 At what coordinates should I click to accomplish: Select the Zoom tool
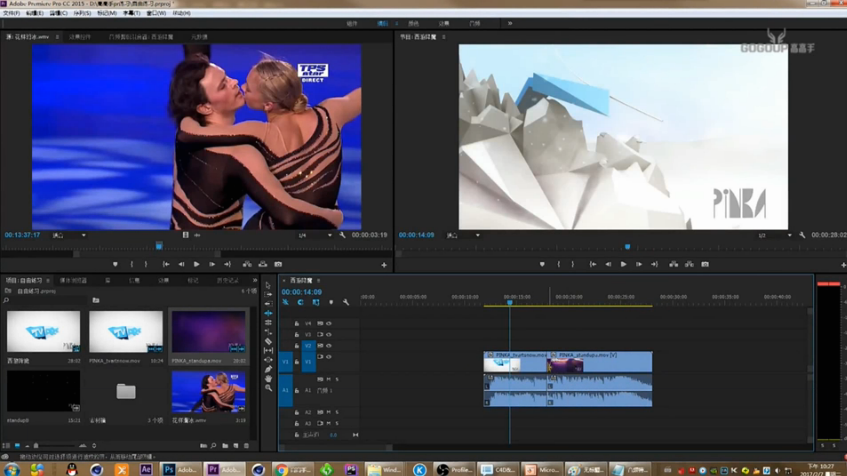point(268,388)
